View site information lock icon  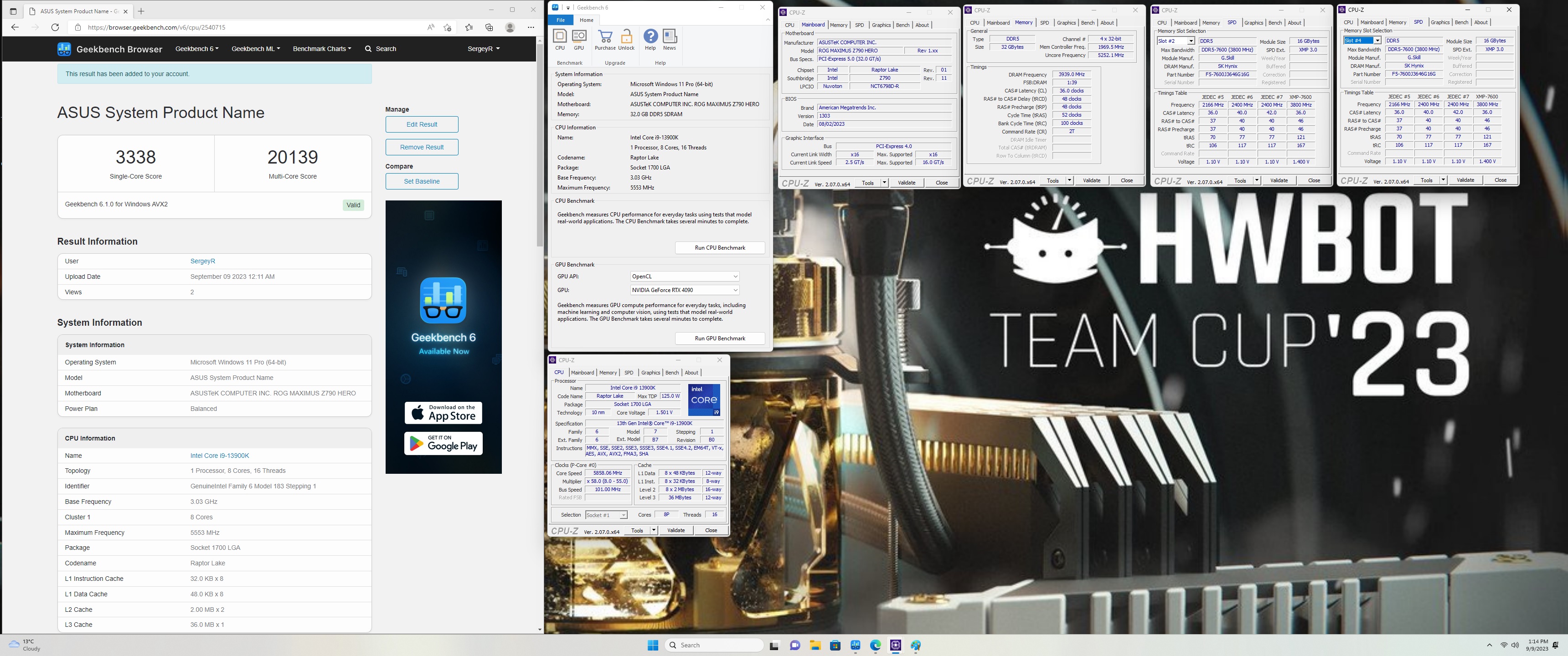[x=78, y=27]
